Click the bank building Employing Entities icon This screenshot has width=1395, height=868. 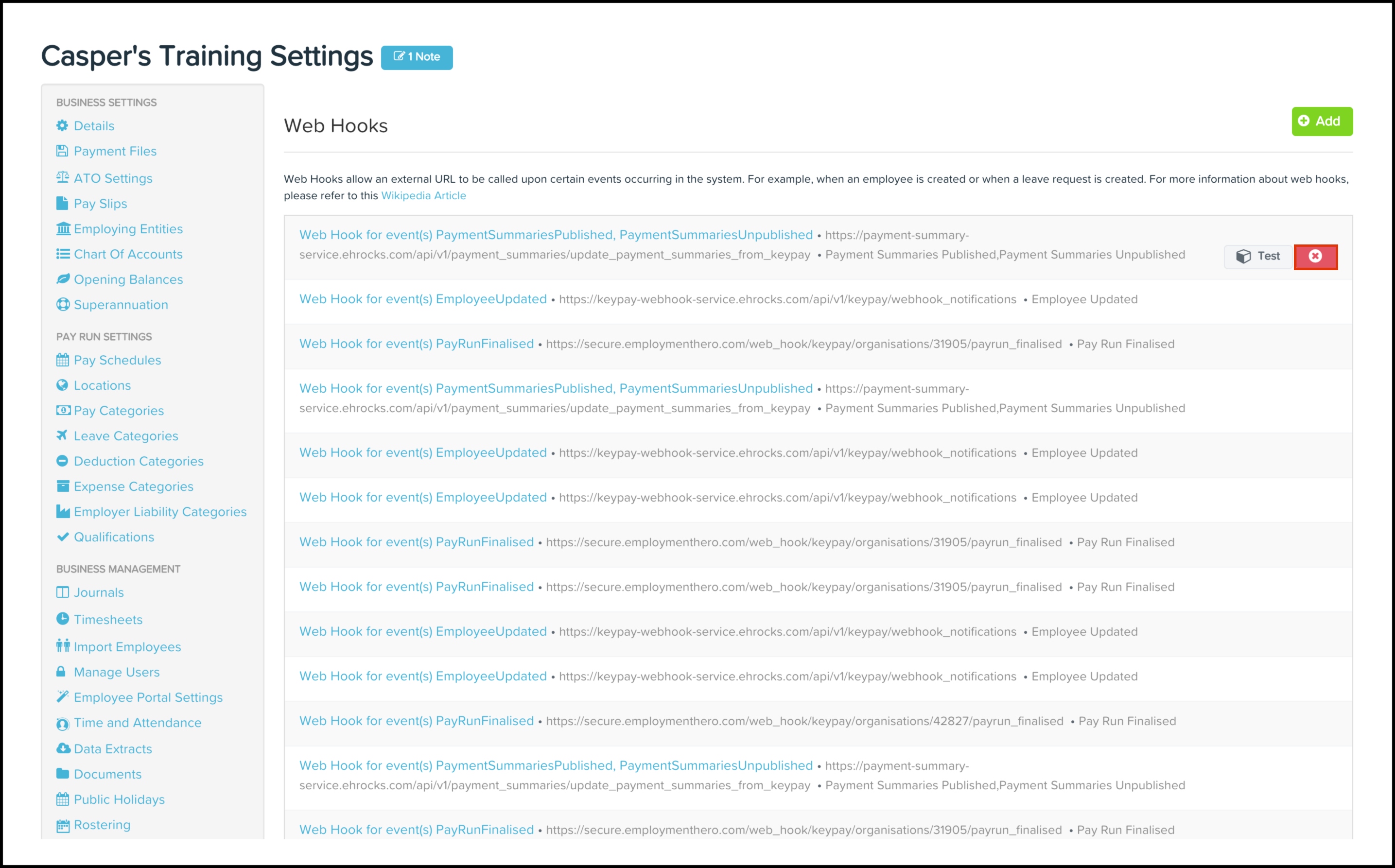[63, 228]
